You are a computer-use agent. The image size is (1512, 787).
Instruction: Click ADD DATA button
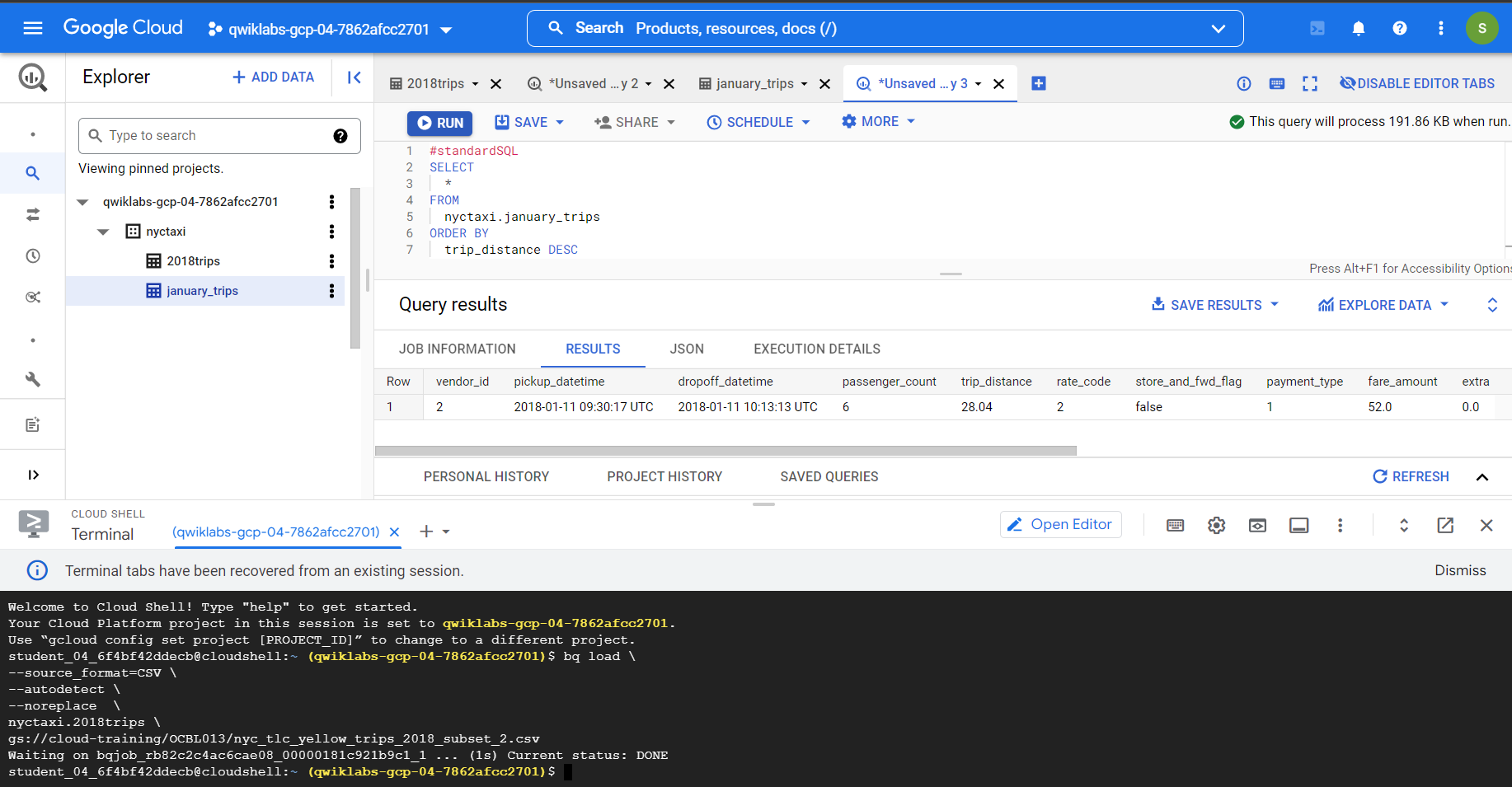[274, 77]
